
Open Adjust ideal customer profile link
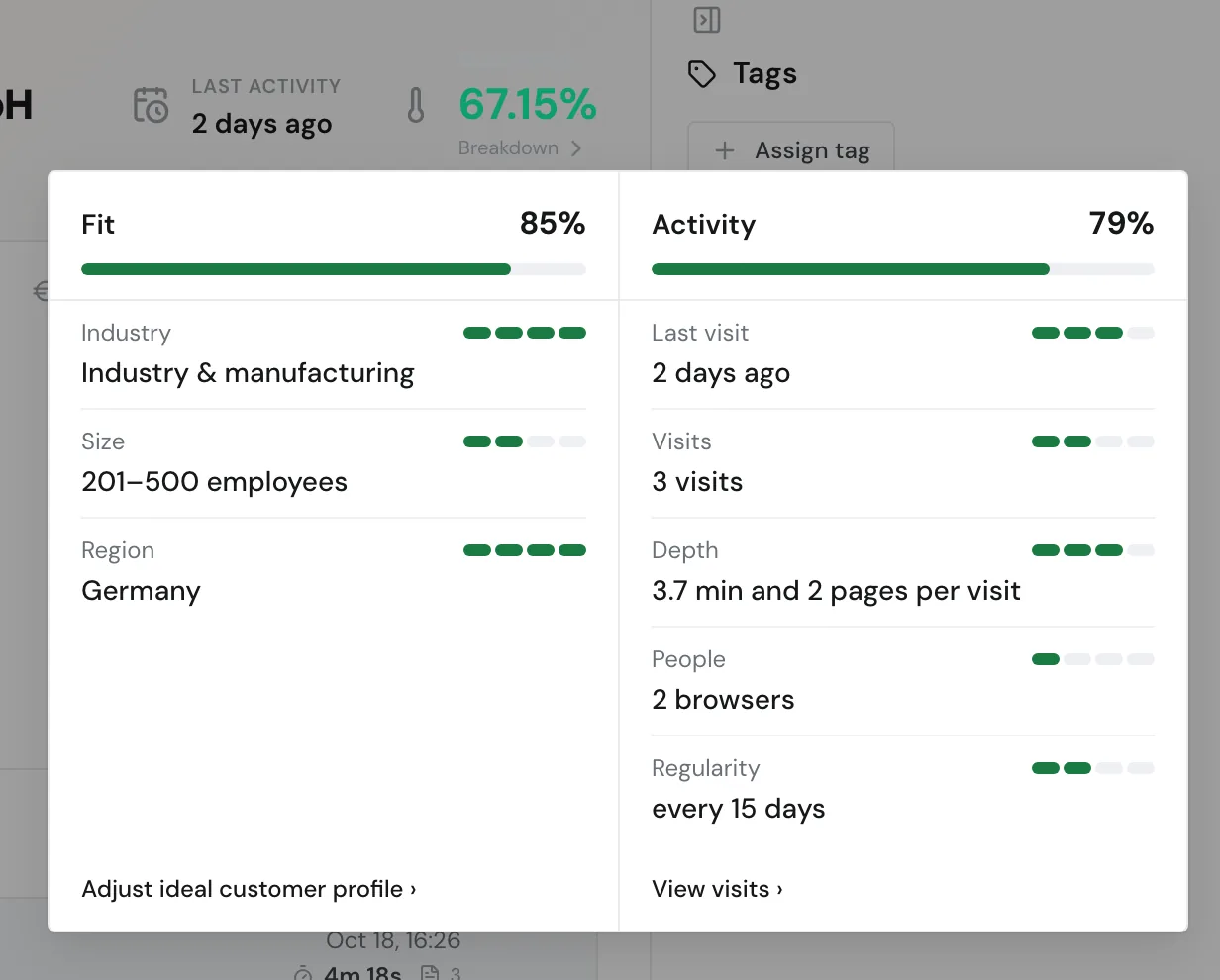[249, 889]
